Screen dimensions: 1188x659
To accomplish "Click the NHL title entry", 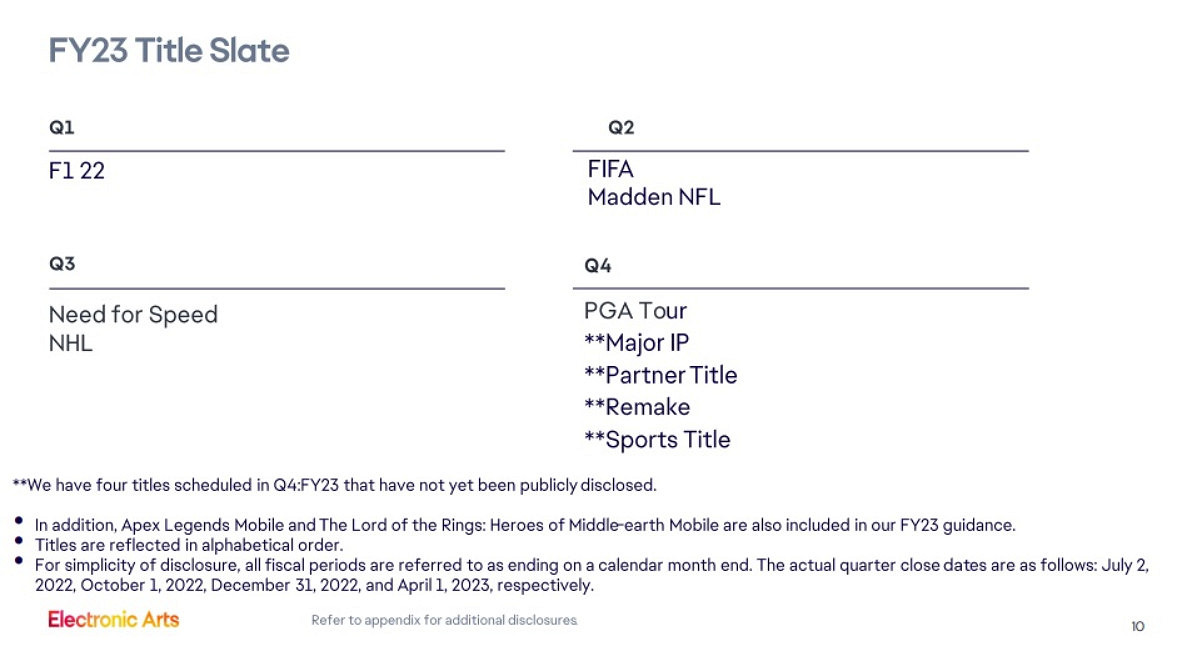I will pos(71,344).
